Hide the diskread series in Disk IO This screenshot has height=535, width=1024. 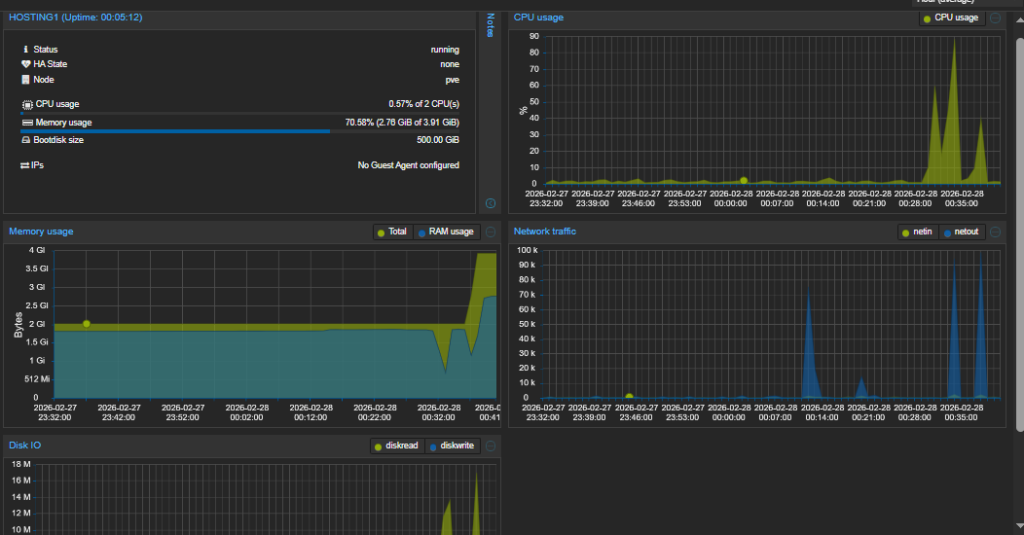398,446
